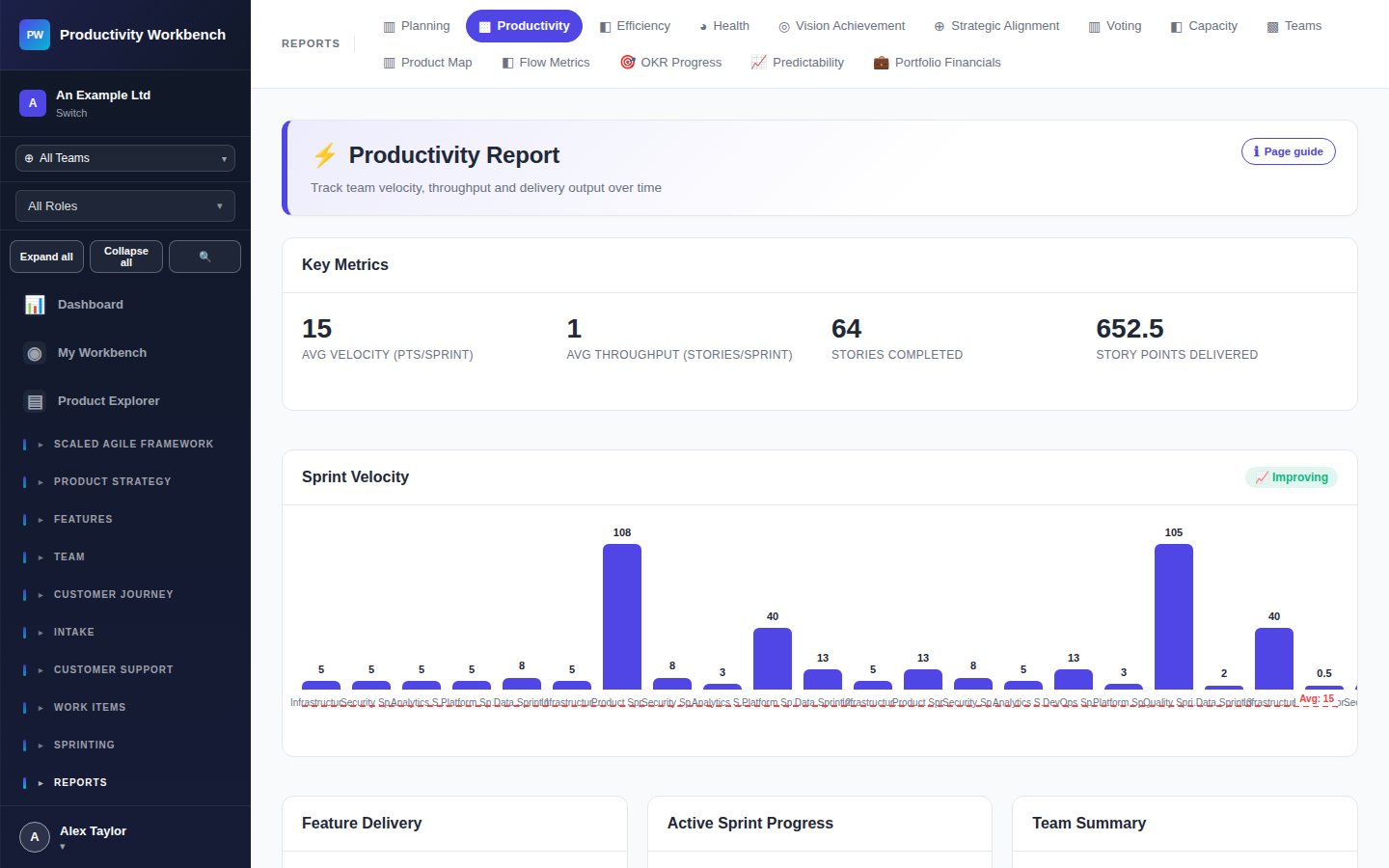This screenshot has width=1389, height=868.
Task: Open the Flow Metrics tab
Action: point(546,63)
